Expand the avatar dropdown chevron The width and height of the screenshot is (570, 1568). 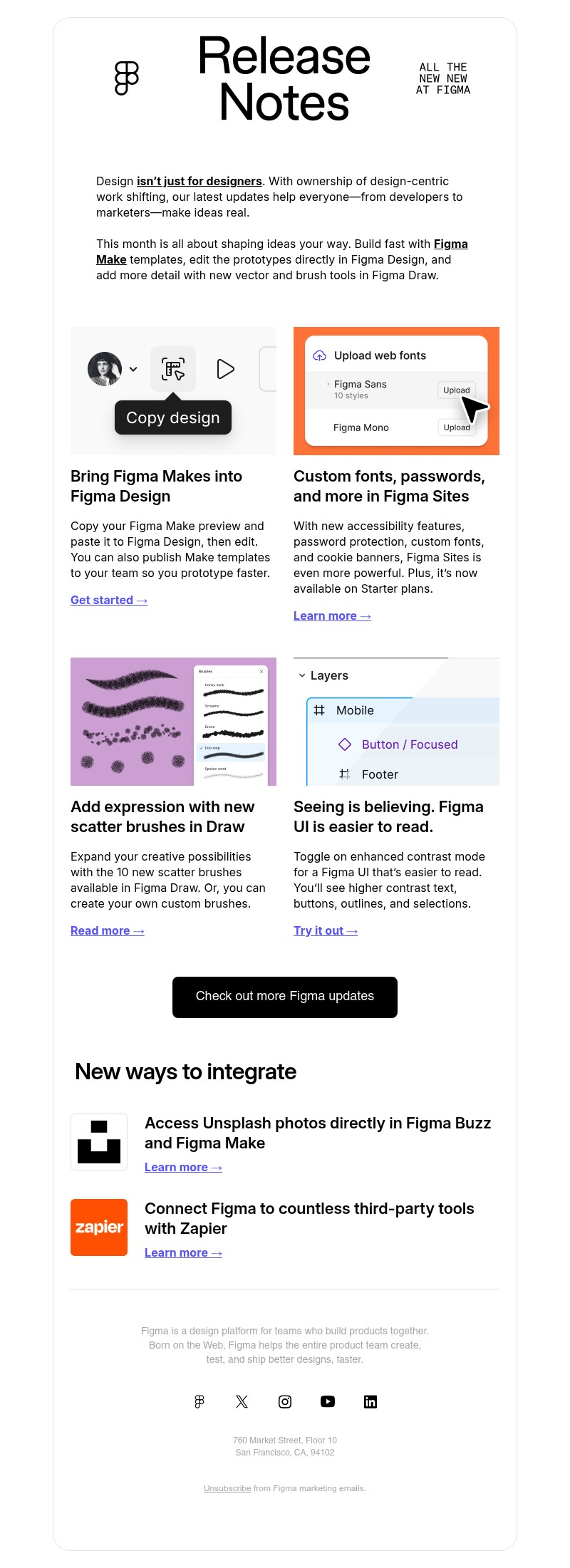click(x=133, y=369)
